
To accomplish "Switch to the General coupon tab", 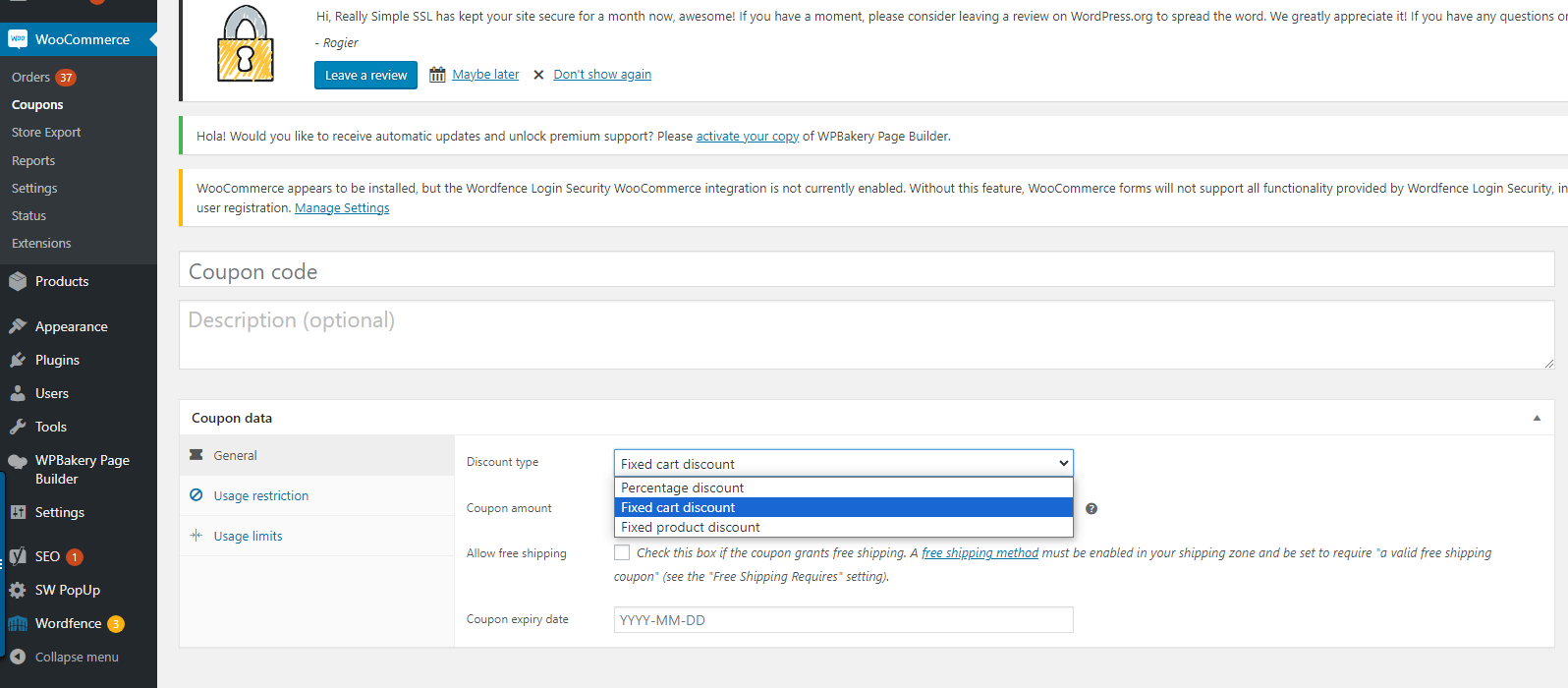I will click(x=317, y=455).
